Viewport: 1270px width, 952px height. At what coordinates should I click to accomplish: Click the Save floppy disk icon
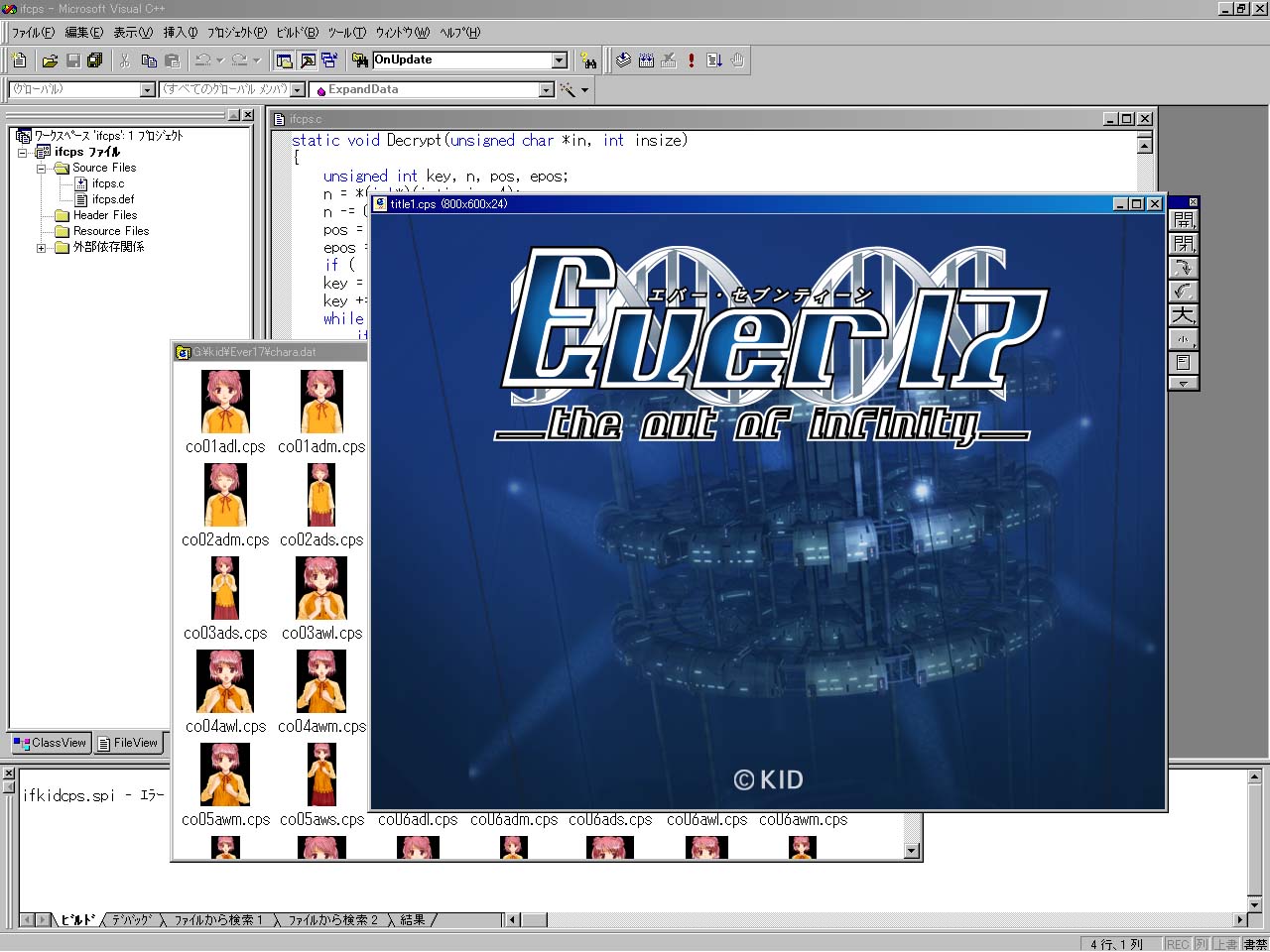pos(72,60)
